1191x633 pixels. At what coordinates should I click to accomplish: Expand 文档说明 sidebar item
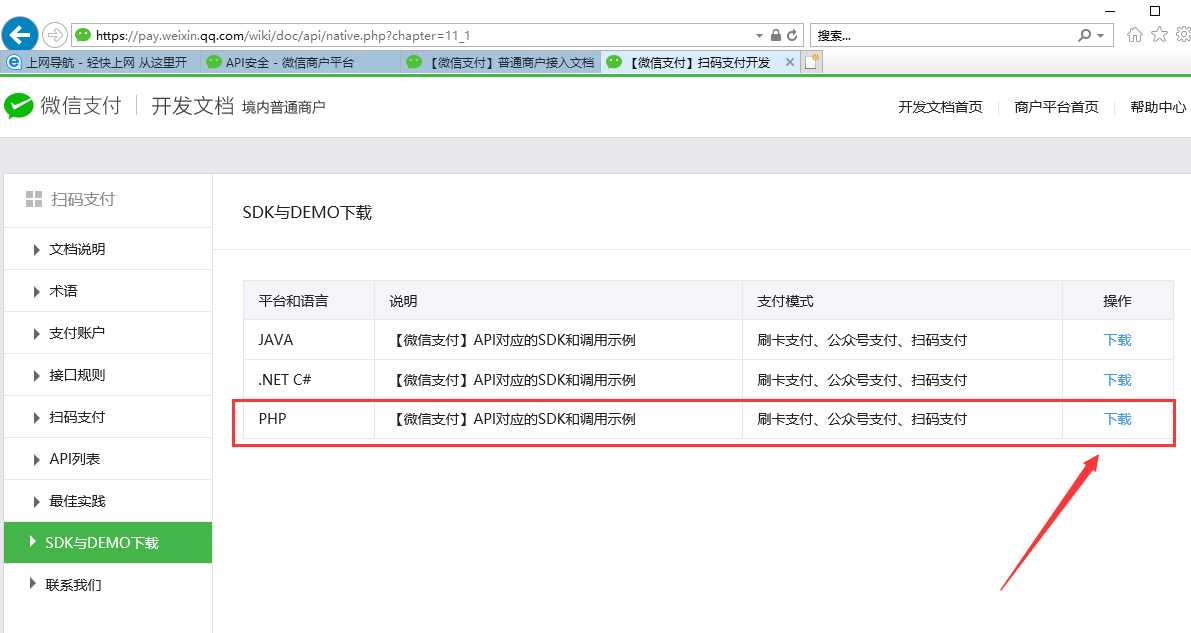click(108, 249)
